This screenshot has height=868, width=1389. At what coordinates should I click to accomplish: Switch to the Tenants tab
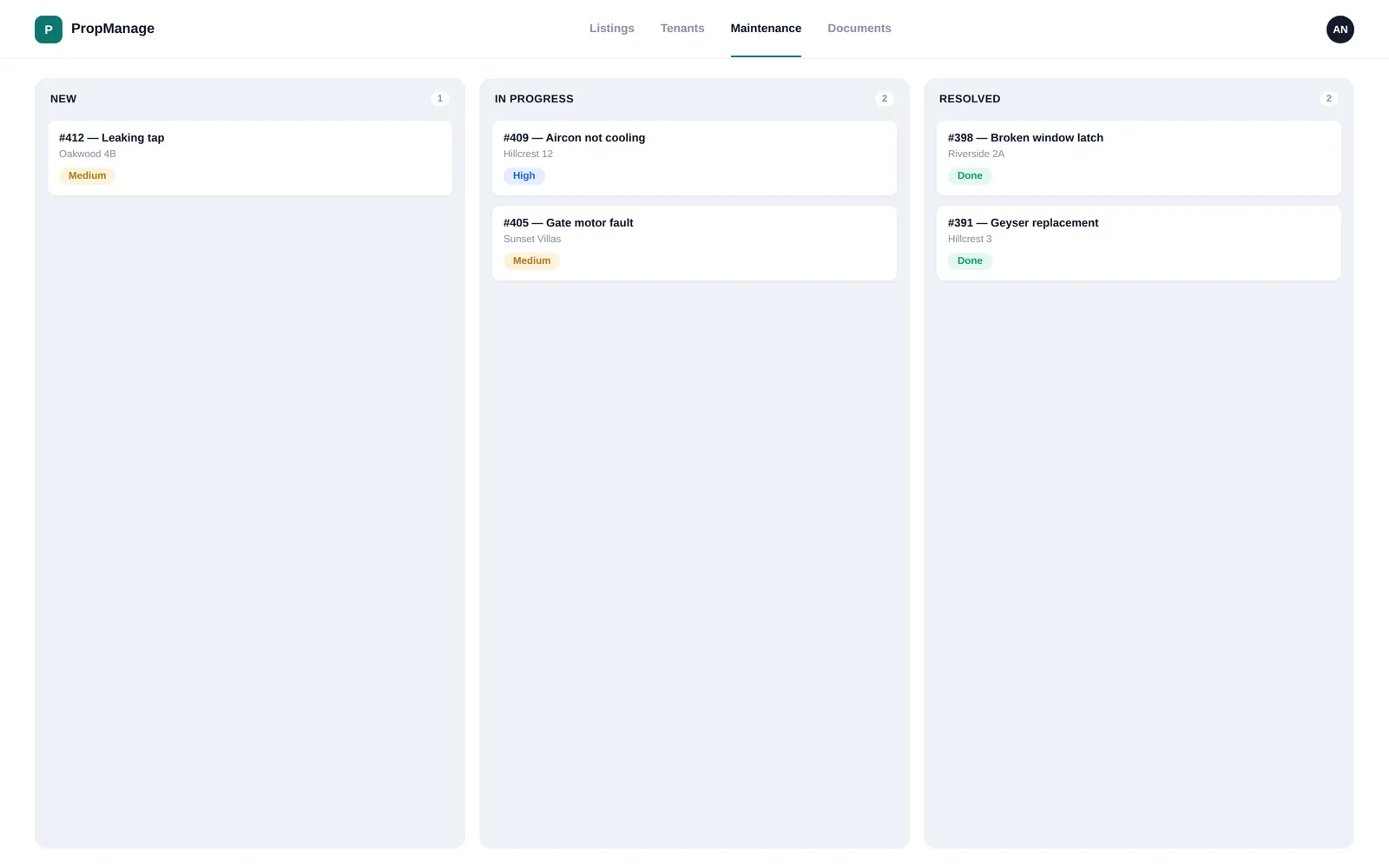(682, 29)
